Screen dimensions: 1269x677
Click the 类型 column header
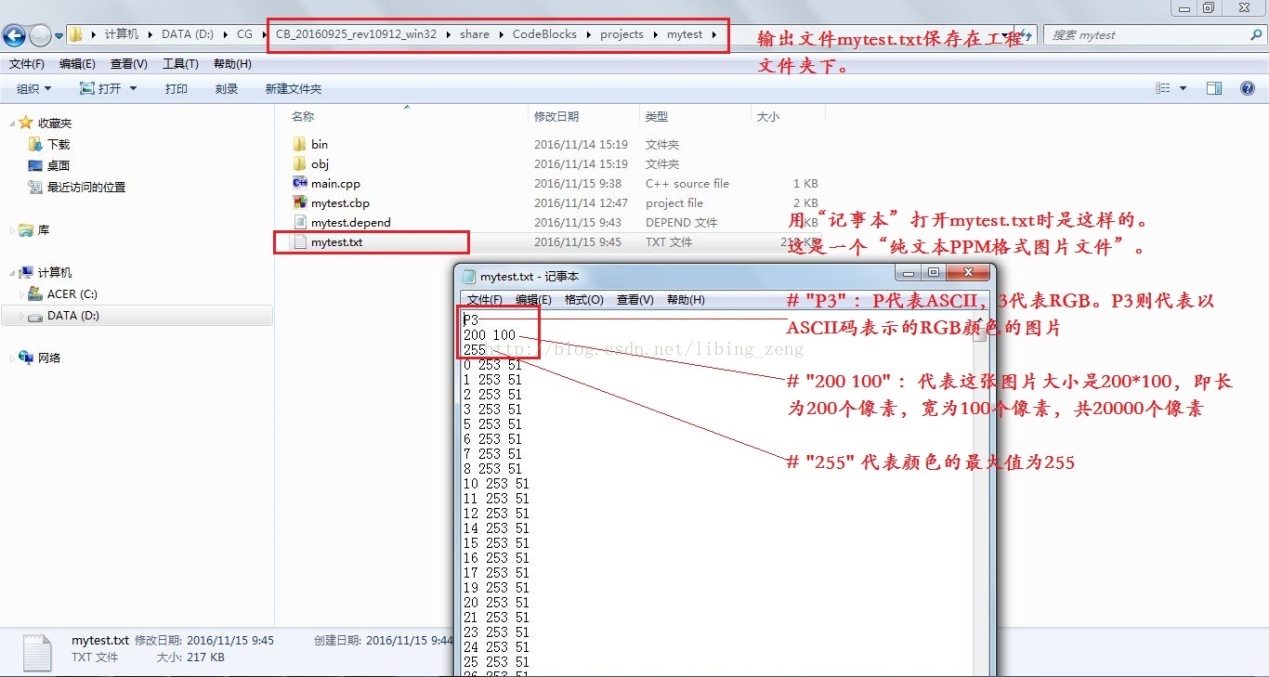(656, 117)
